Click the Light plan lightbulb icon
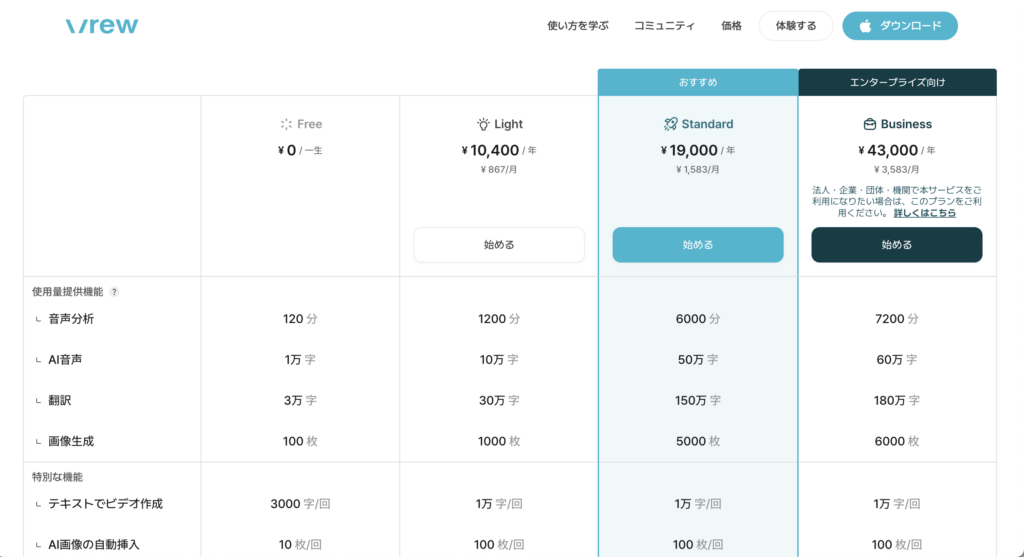 [483, 124]
